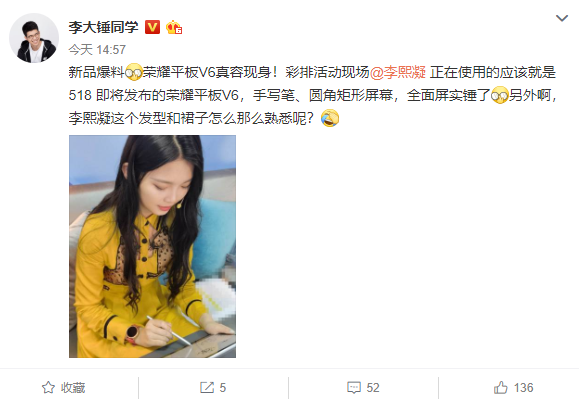Open the @李熙凝 mention link
579x404 pixels.
point(398,72)
